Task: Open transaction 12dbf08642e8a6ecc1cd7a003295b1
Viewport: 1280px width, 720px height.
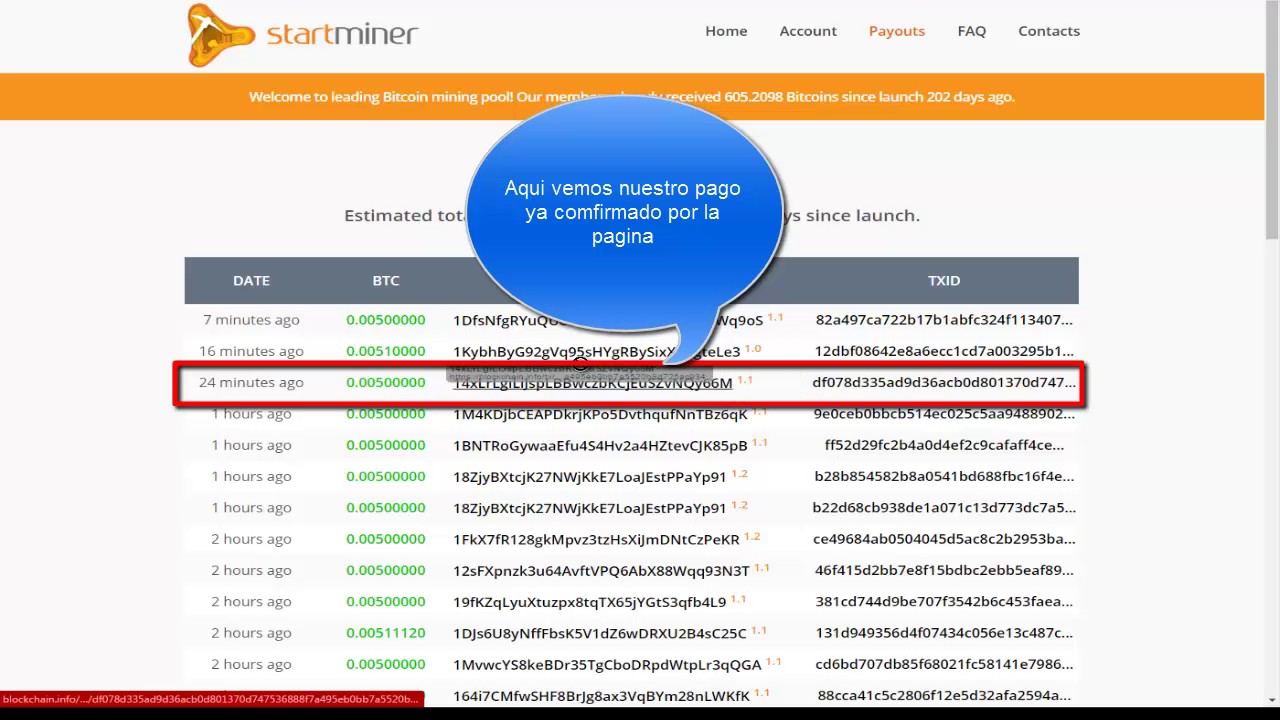Action: click(x=944, y=351)
